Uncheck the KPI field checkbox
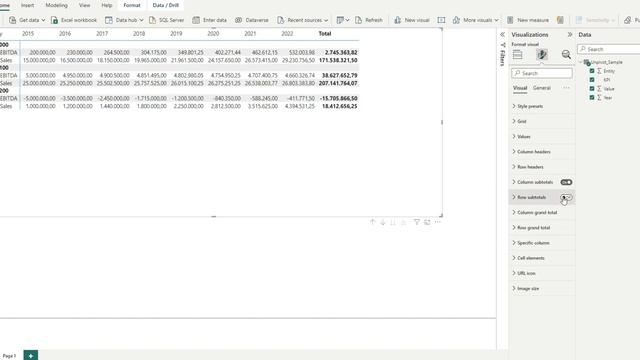Screen dimensions: 640x360 [592, 80]
